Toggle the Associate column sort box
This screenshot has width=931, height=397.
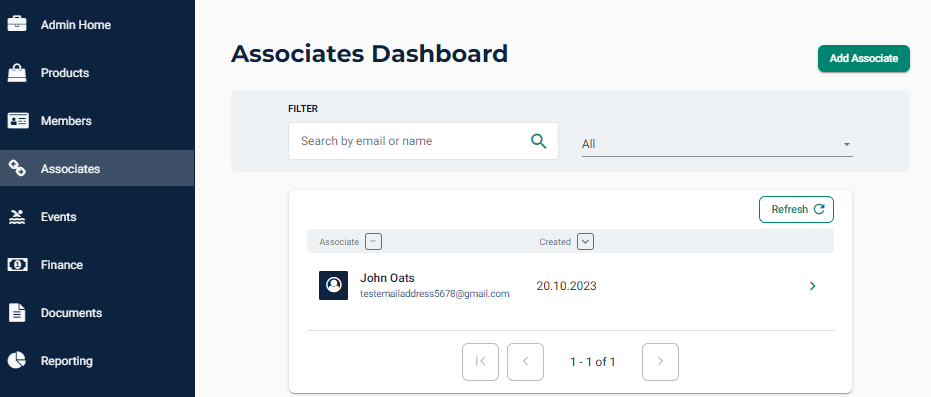pyautogui.click(x=373, y=242)
